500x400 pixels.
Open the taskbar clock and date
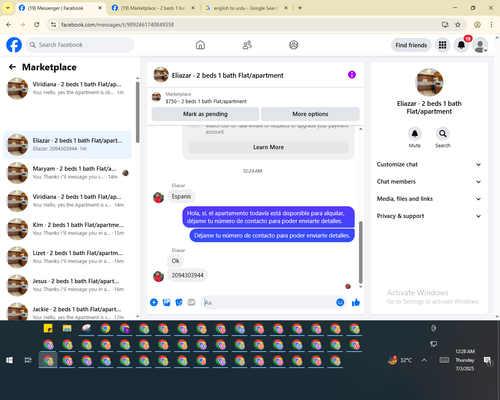[465, 360]
